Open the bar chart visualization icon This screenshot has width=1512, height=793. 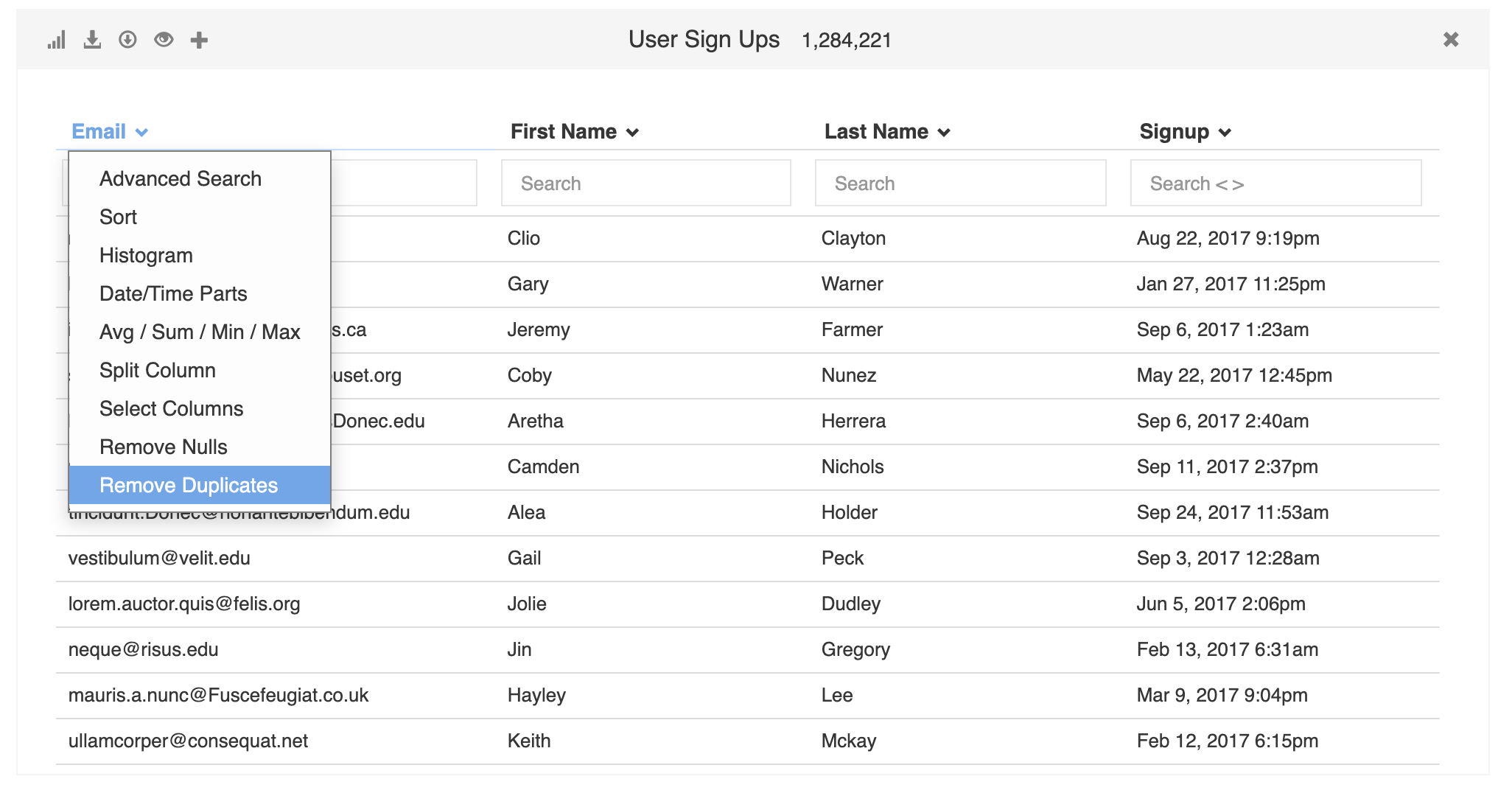coord(57,40)
